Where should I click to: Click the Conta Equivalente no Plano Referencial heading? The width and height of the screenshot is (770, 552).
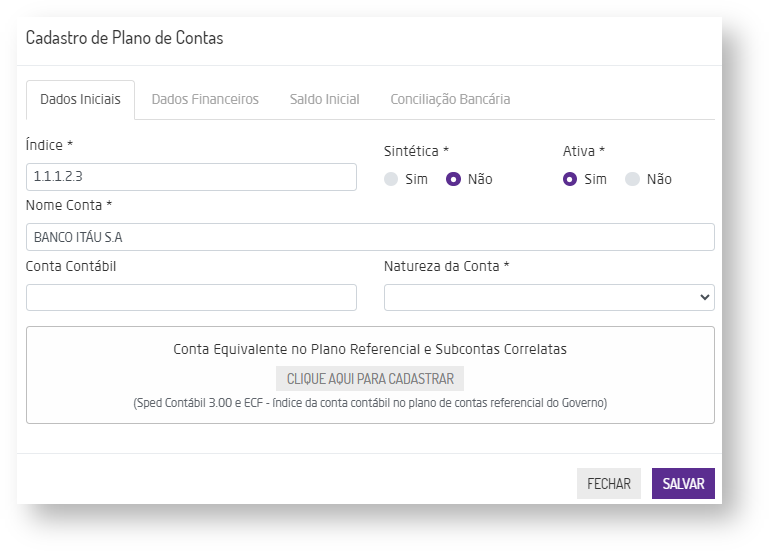370,350
